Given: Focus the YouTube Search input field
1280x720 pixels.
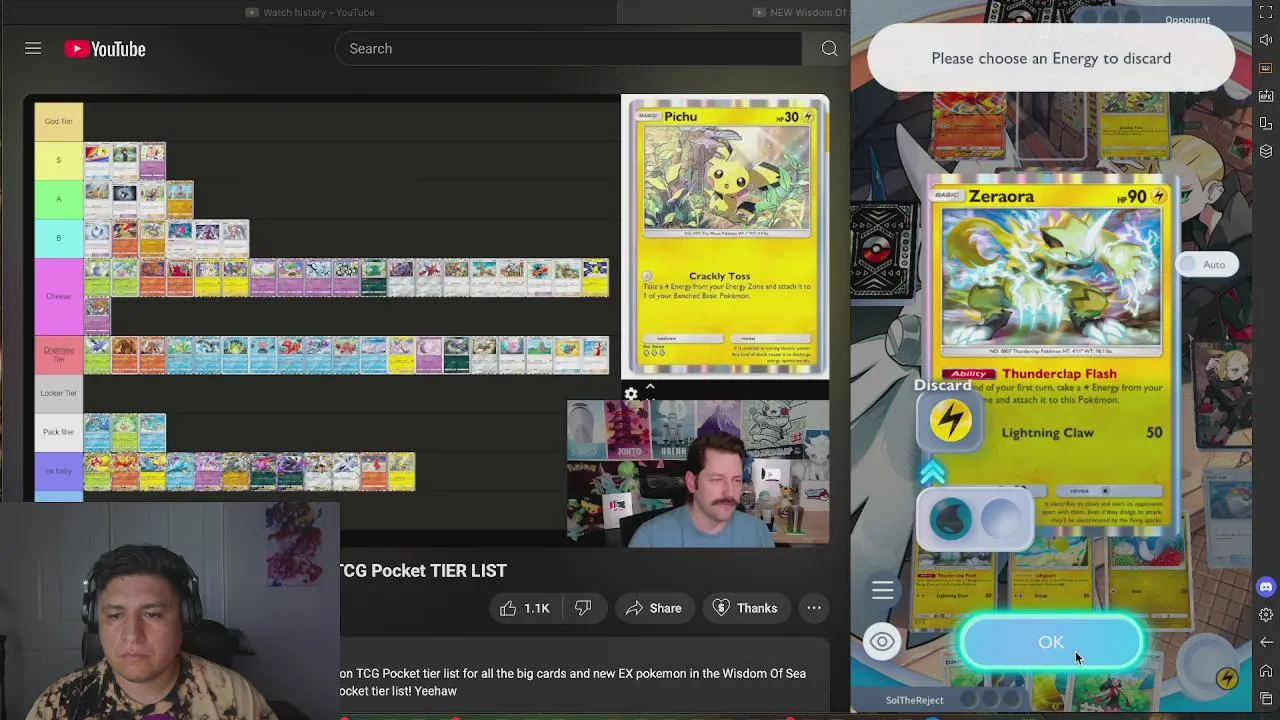Looking at the screenshot, I should tap(568, 48).
